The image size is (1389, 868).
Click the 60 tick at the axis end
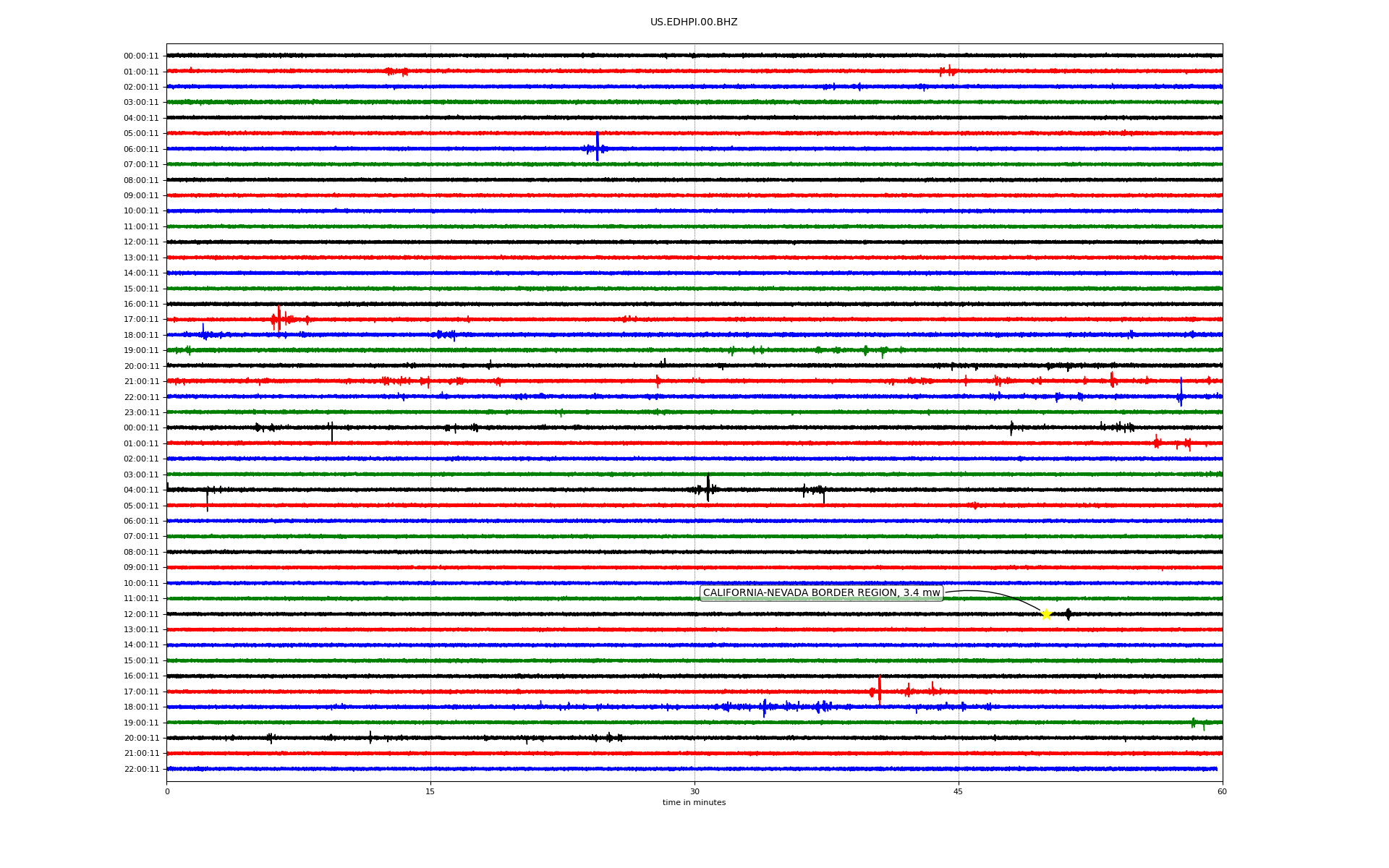[1221, 791]
